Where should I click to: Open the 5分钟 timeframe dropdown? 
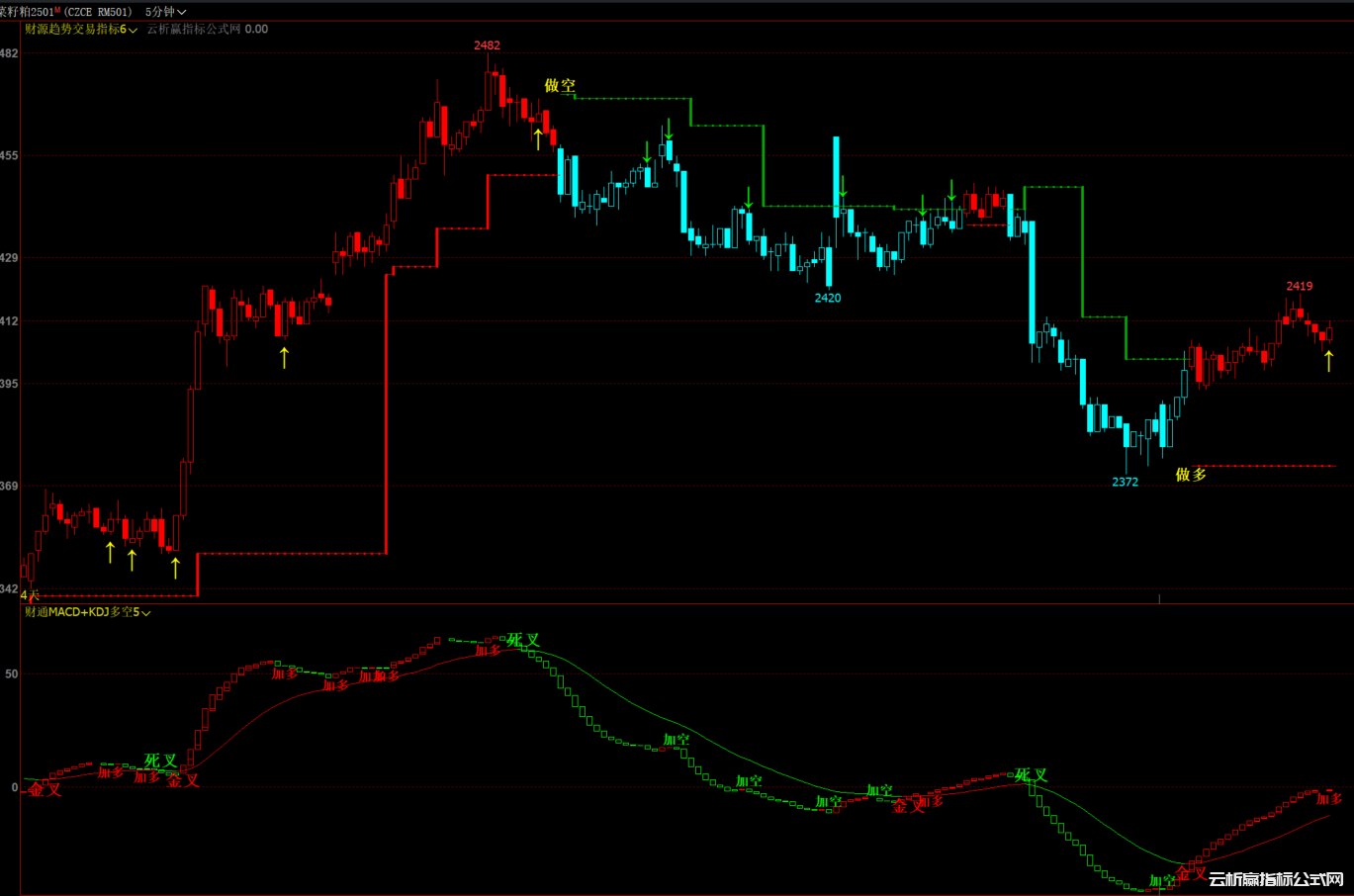point(165,12)
